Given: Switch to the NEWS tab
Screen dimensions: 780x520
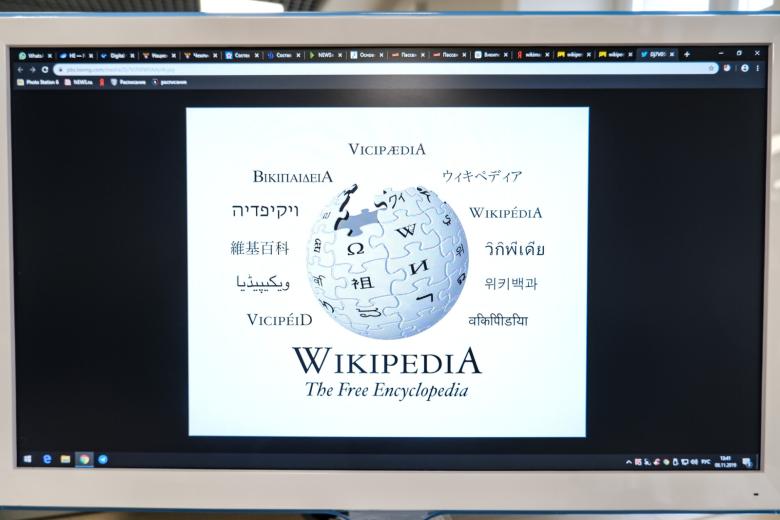Looking at the screenshot, I should click(x=324, y=55).
